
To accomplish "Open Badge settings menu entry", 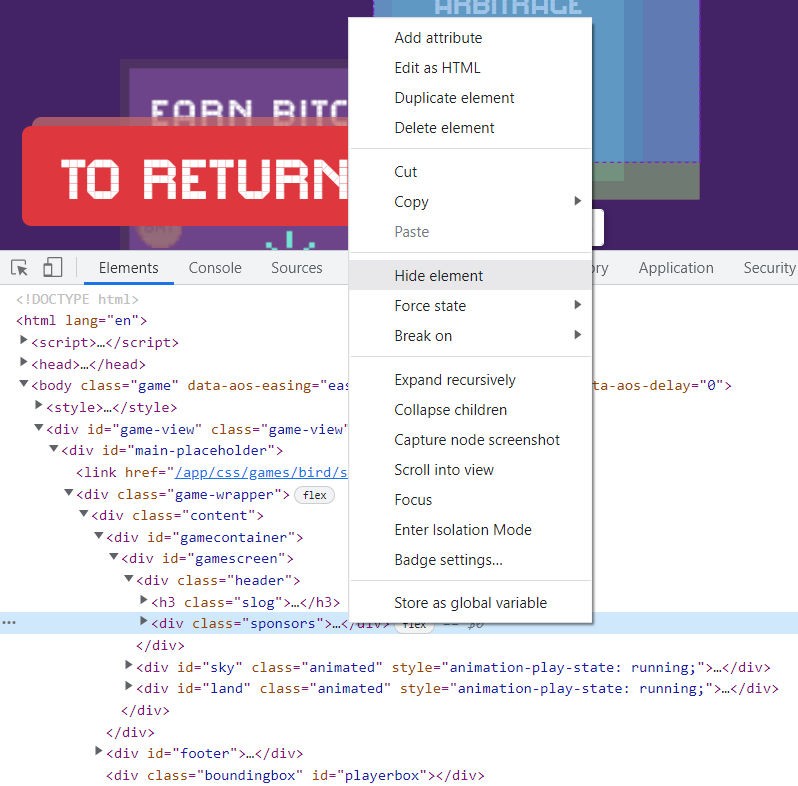I will click(x=470, y=560).
